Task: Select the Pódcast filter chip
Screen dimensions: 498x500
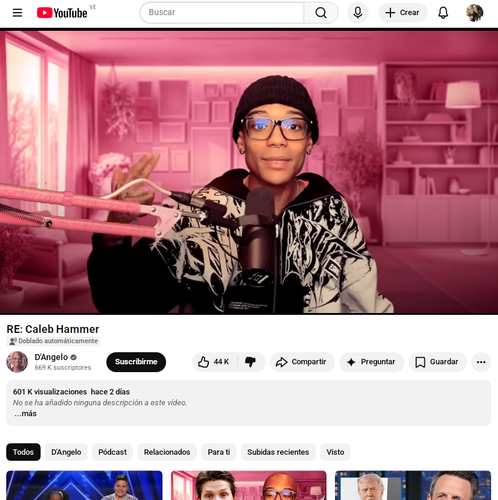Action: pyautogui.click(x=112, y=452)
